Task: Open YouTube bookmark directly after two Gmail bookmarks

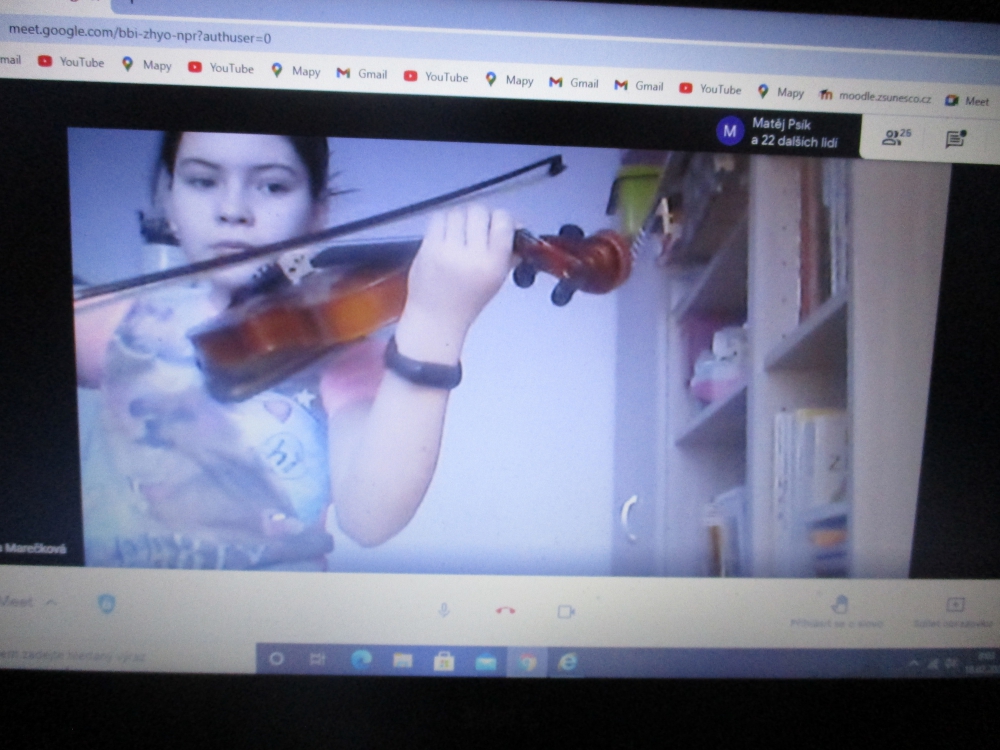Action: pyautogui.click(x=710, y=89)
